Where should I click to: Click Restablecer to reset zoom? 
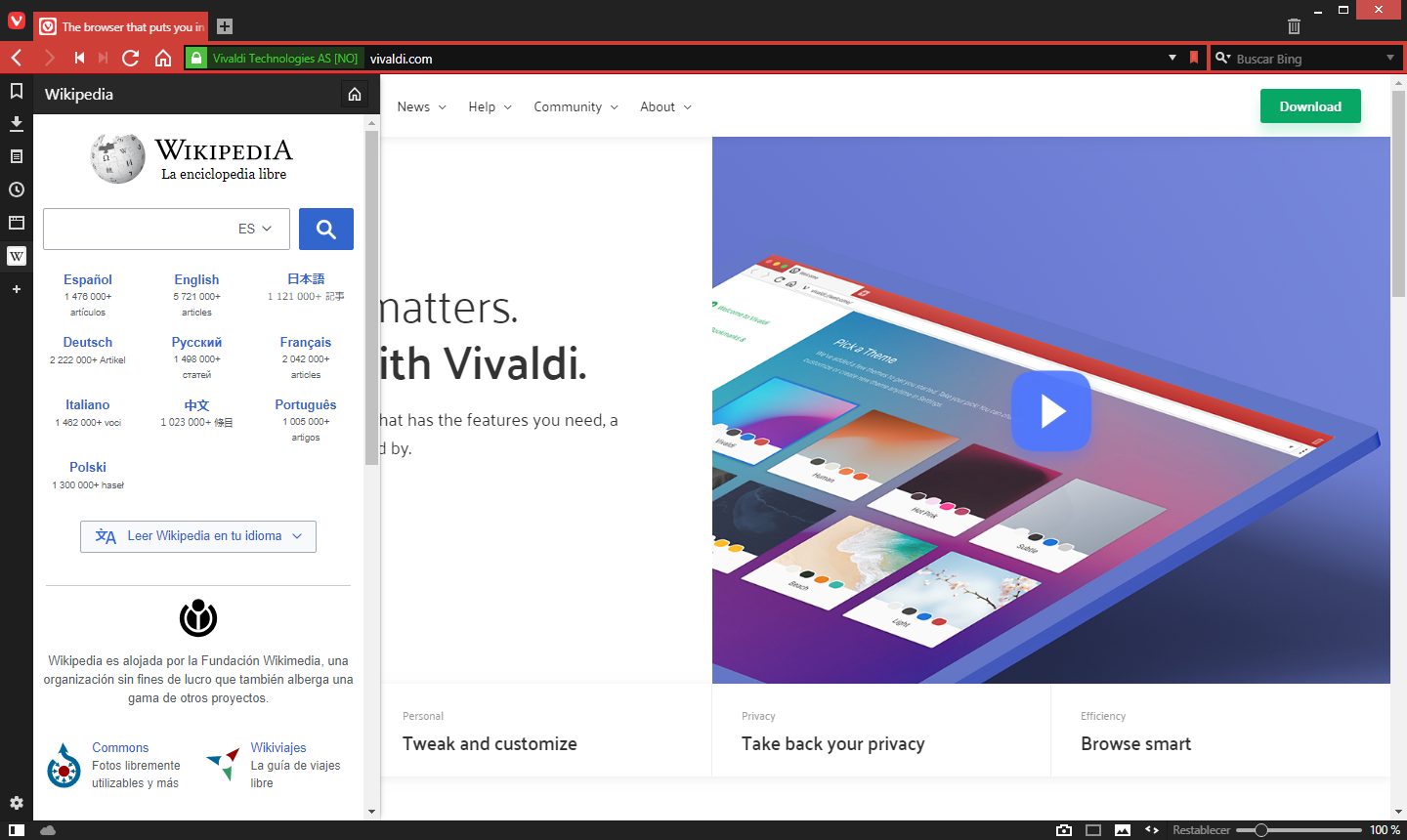[x=1201, y=830]
